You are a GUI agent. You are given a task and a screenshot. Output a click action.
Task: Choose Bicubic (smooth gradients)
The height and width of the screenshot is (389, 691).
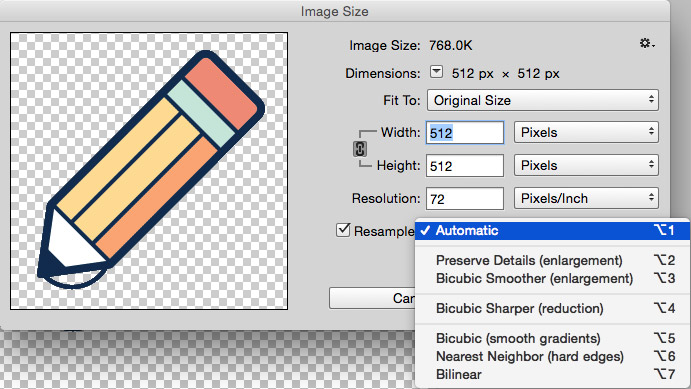coord(552,338)
